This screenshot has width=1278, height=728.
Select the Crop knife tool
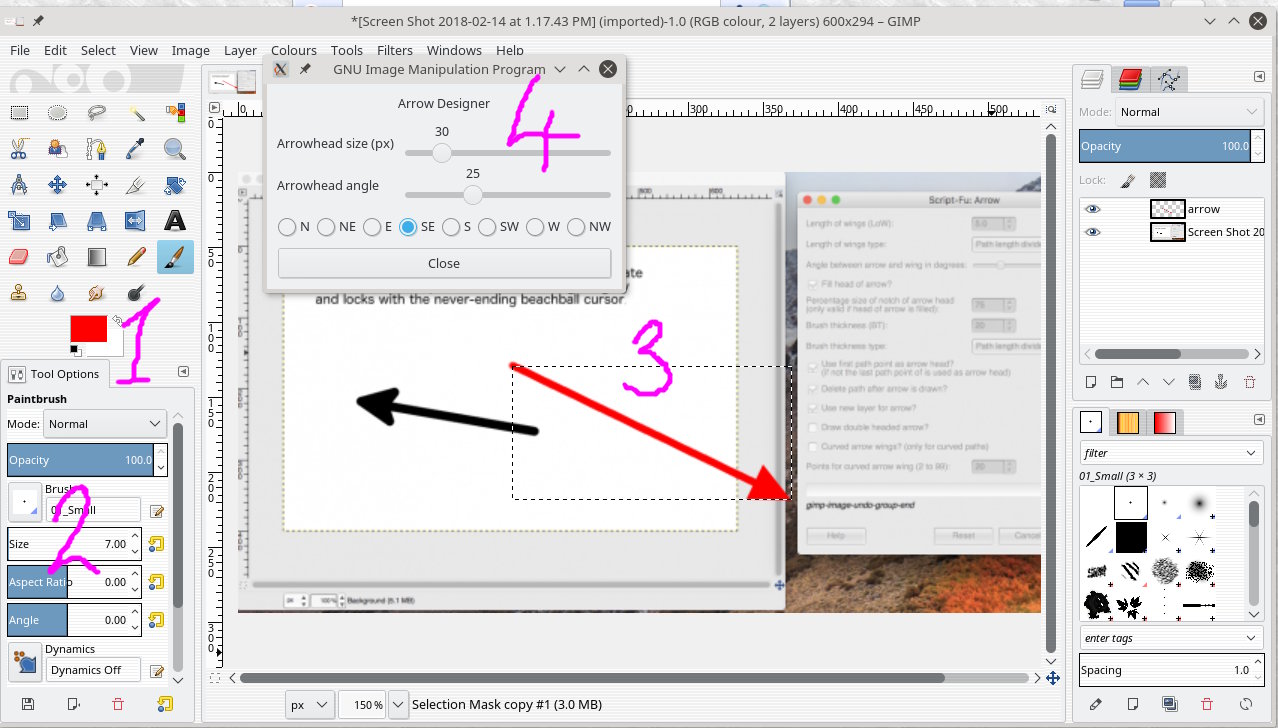point(136,185)
